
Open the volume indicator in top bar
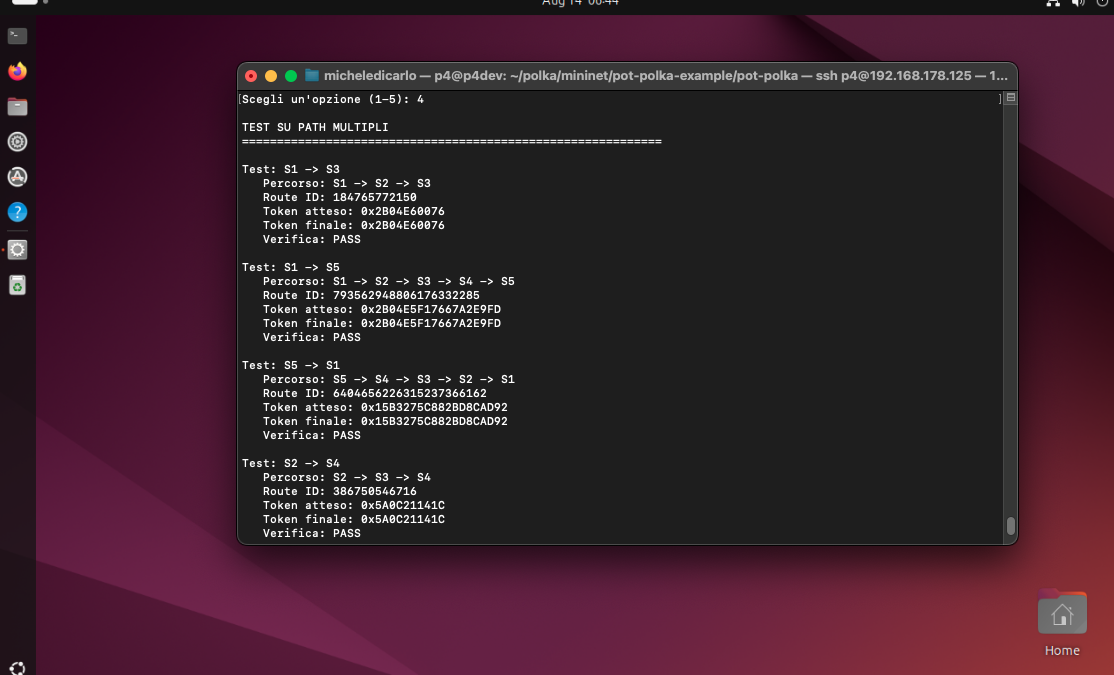(1078, 3)
